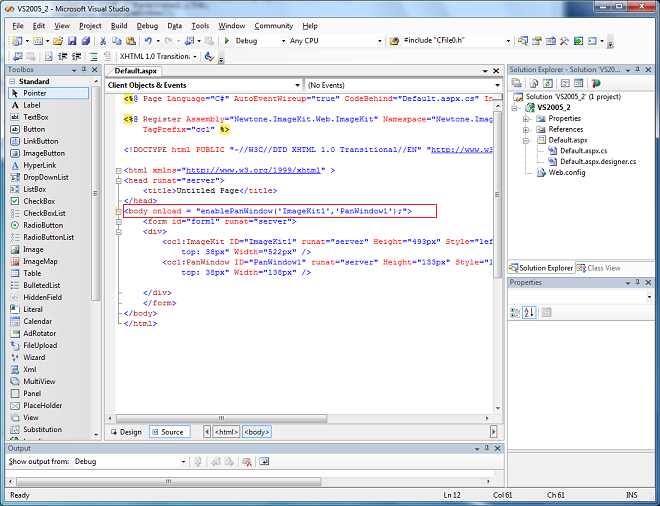Open the Community menu

coord(274,26)
